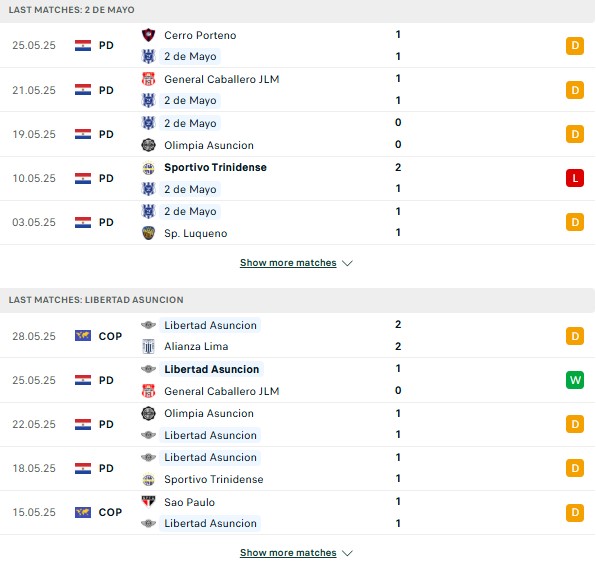Click the Sportivo Trinidense crest on 10.05.25
The height and width of the screenshot is (573, 596).
(x=148, y=168)
